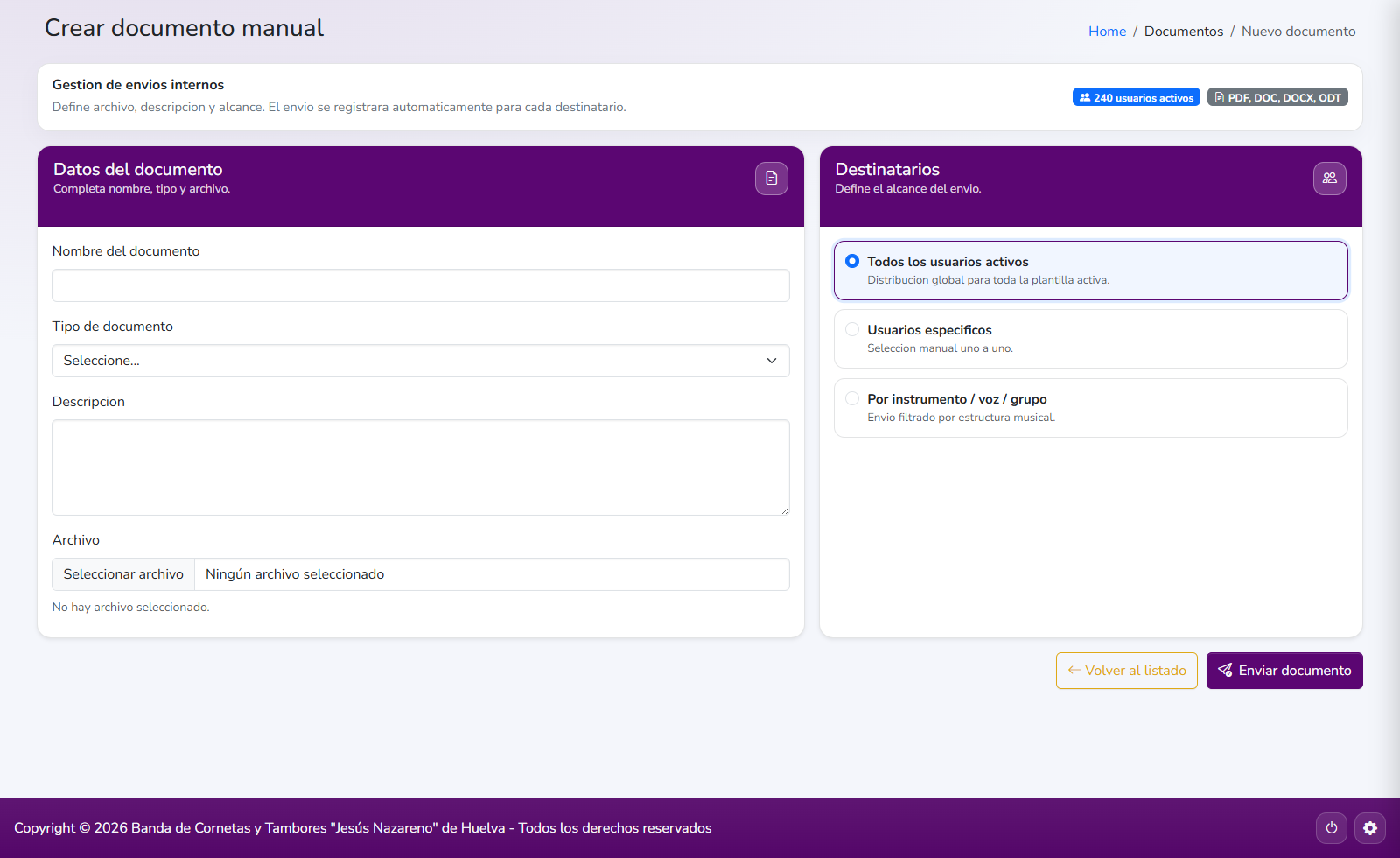Choose the Usuarios especificos radio option

coord(852,330)
